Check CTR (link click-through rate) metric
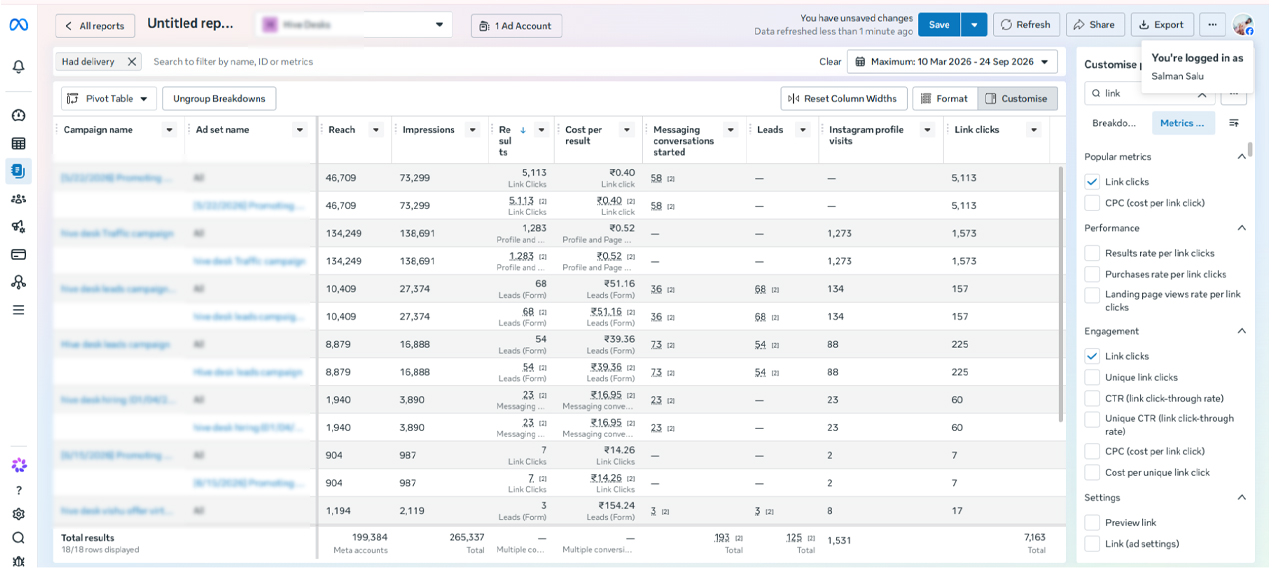 pyautogui.click(x=1092, y=399)
